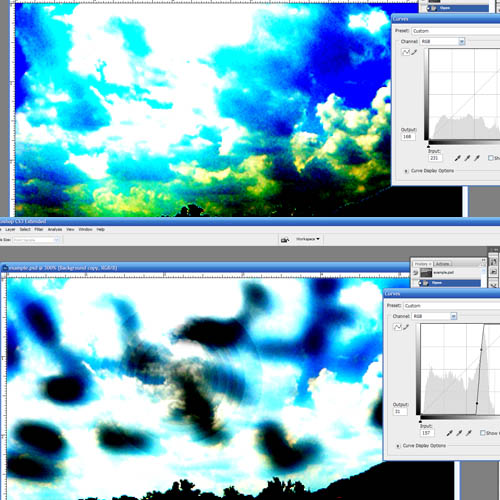Viewport: 500px width, 500px height.
Task: Click history brush source icon beside example.psd
Action: (x=415, y=273)
